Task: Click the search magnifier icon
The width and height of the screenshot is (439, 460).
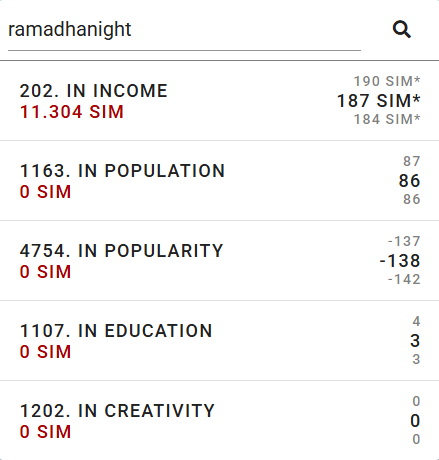Action: (x=402, y=30)
